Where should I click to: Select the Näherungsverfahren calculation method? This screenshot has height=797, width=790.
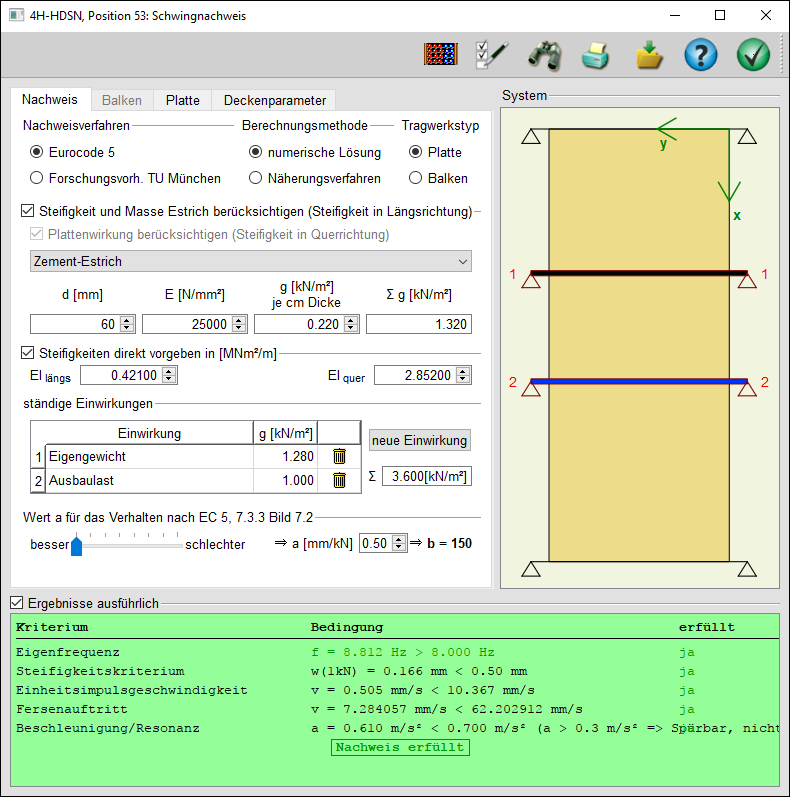[x=255, y=179]
